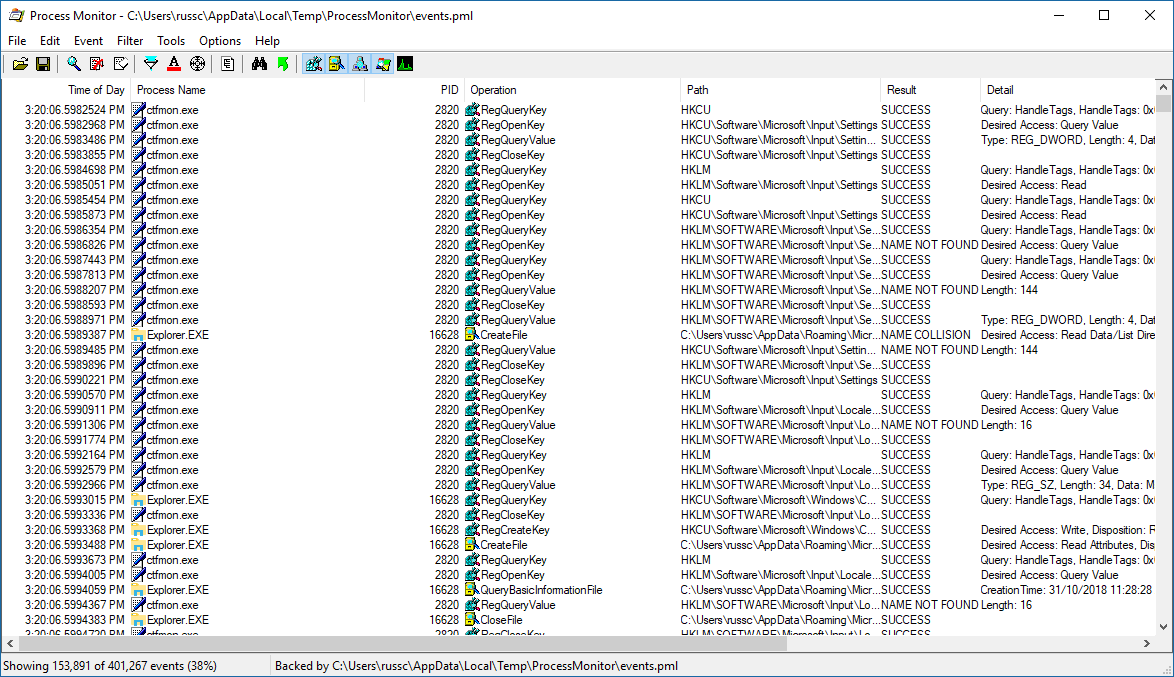Screen dimensions: 1174x677
Task: Click the 'Length: 16' detail at 3:20:06.5991306
Action: (x=1006, y=425)
